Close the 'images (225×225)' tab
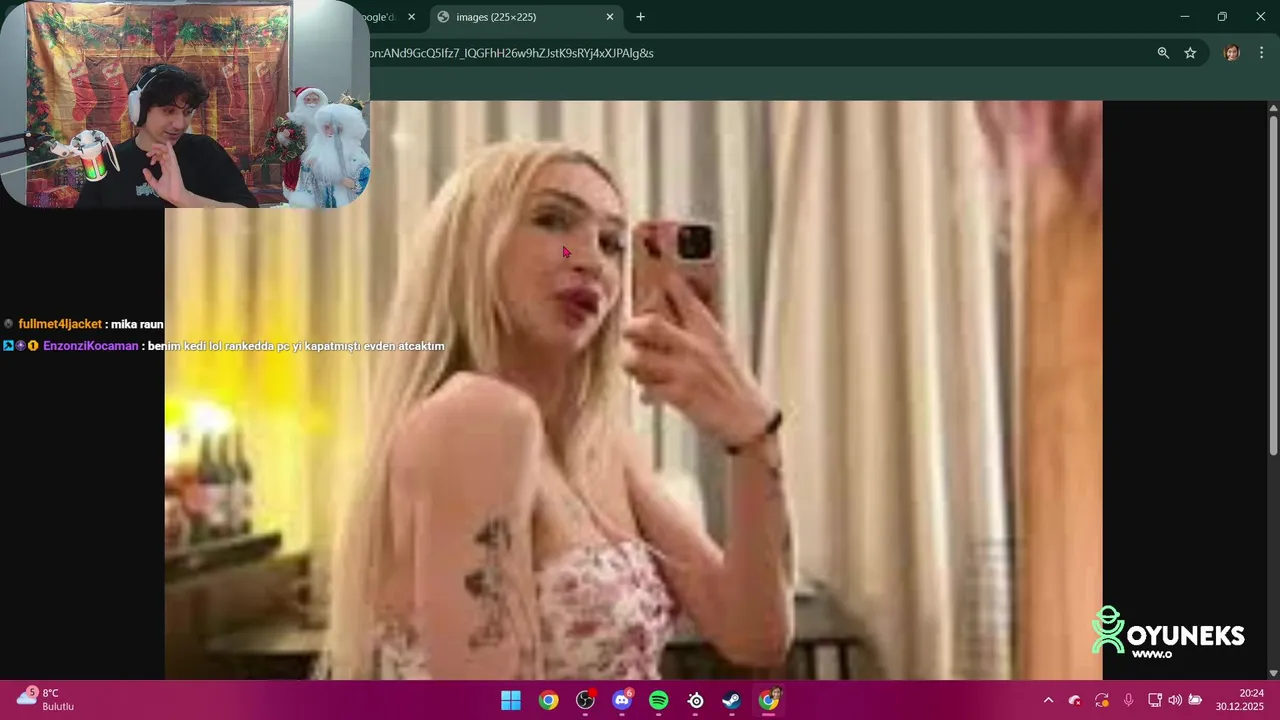1280x720 pixels. (610, 17)
